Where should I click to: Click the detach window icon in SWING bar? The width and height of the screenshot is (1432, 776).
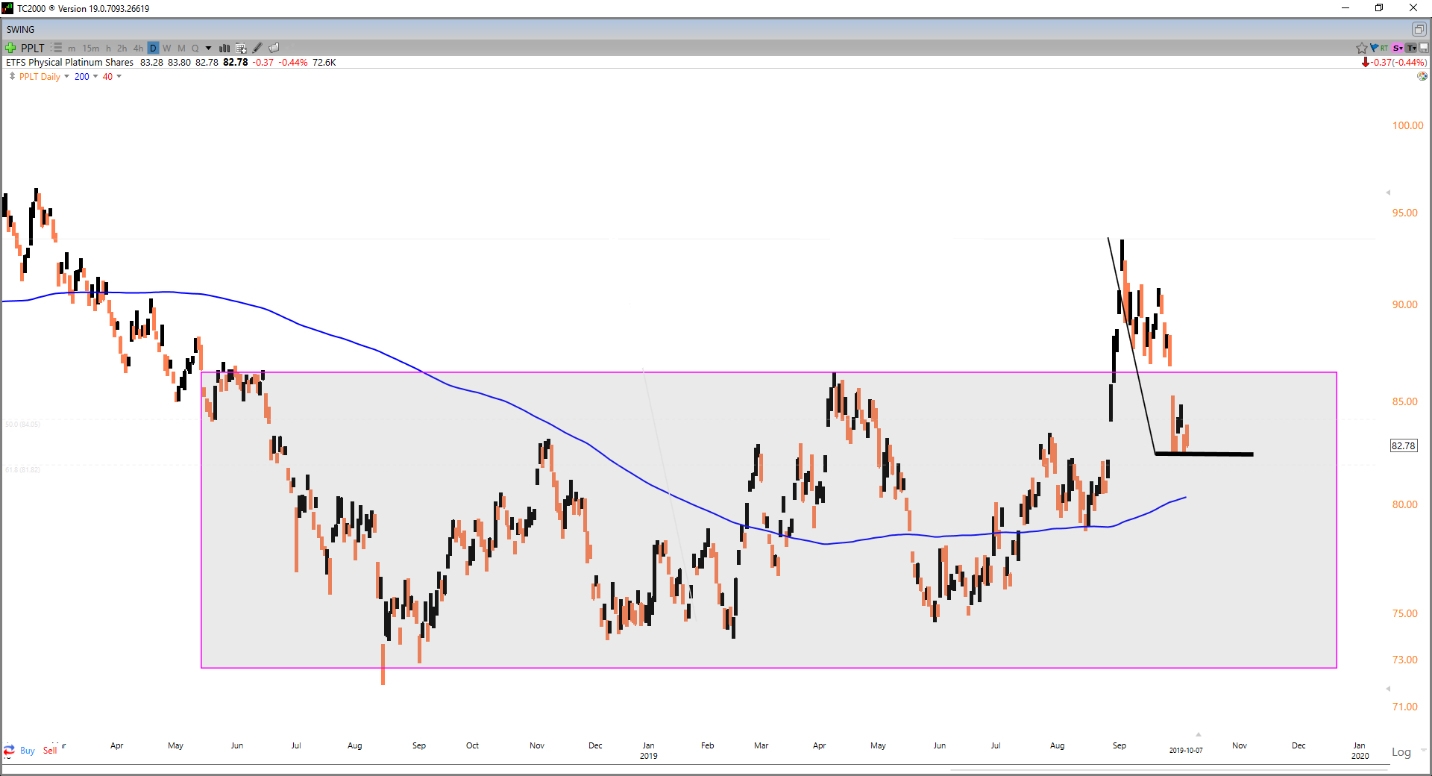point(1419,30)
